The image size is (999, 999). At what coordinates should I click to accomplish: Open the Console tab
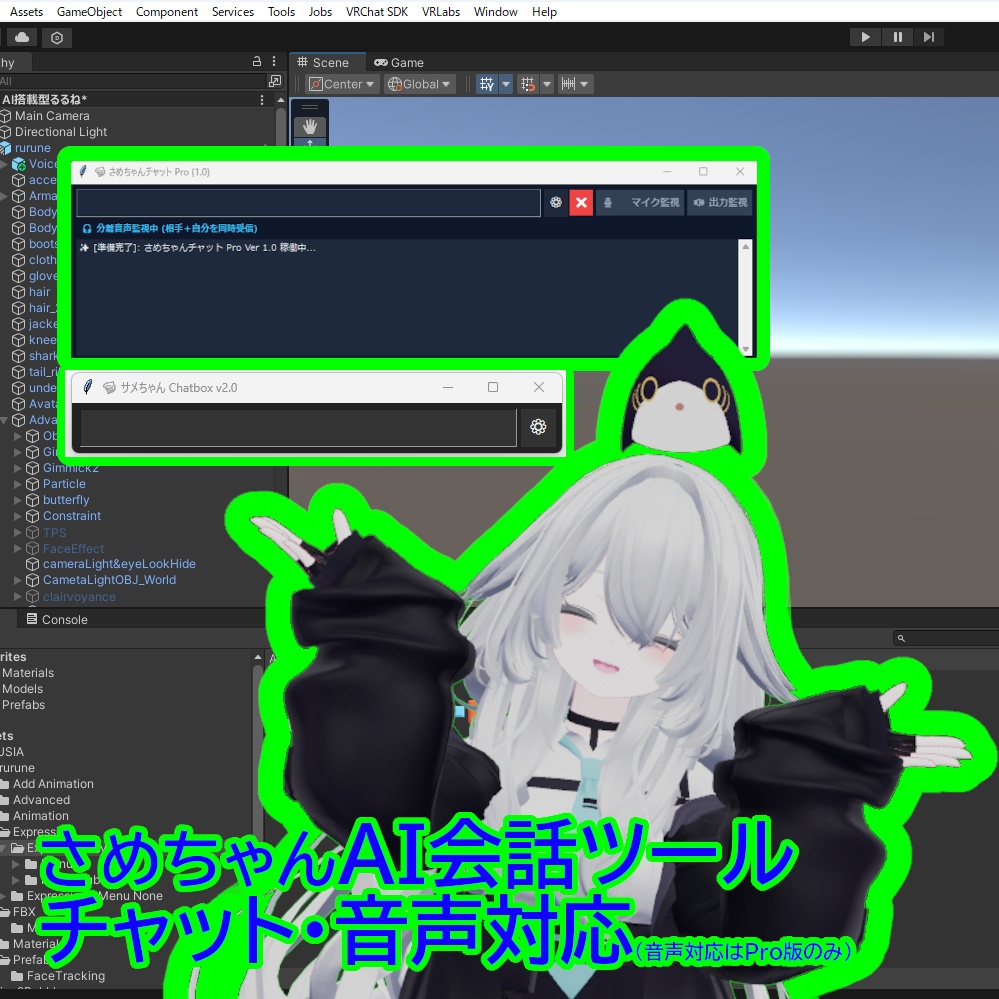(x=57, y=619)
